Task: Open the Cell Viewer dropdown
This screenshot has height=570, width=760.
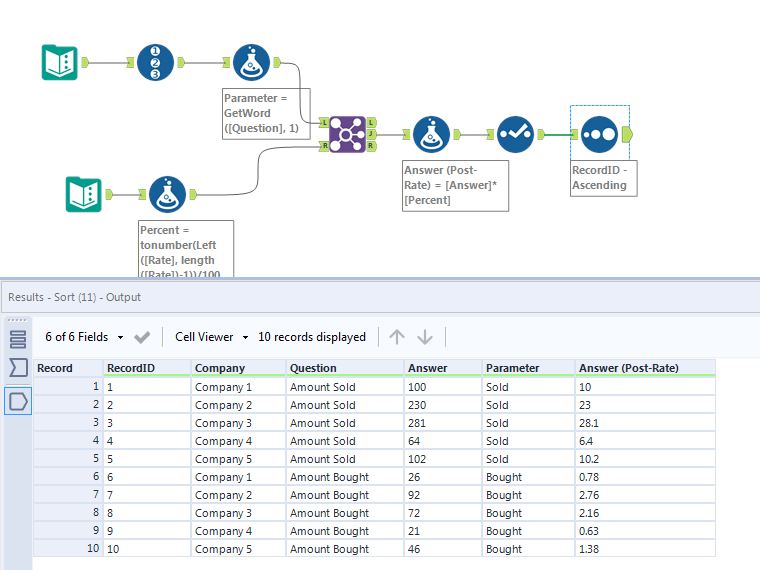Action: pos(212,337)
